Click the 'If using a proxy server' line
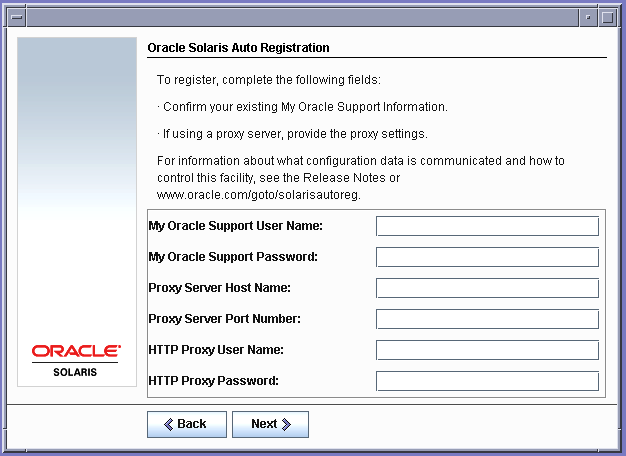Viewport: 626px width, 456px height. (292, 134)
